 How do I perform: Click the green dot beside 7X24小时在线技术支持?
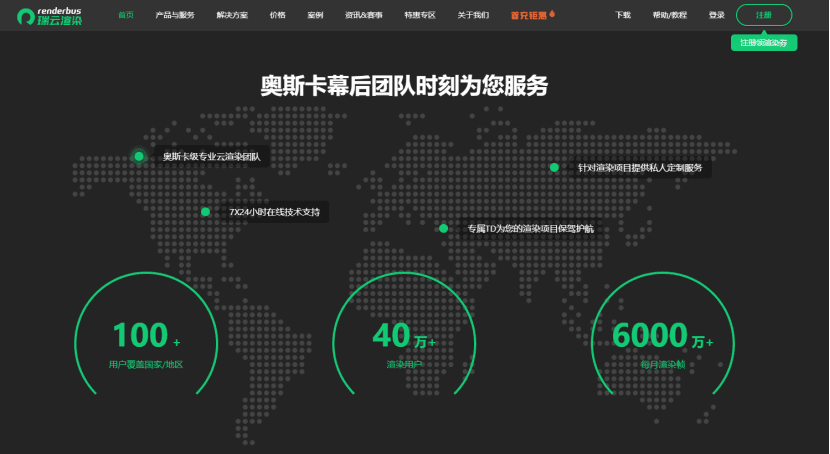pos(205,212)
